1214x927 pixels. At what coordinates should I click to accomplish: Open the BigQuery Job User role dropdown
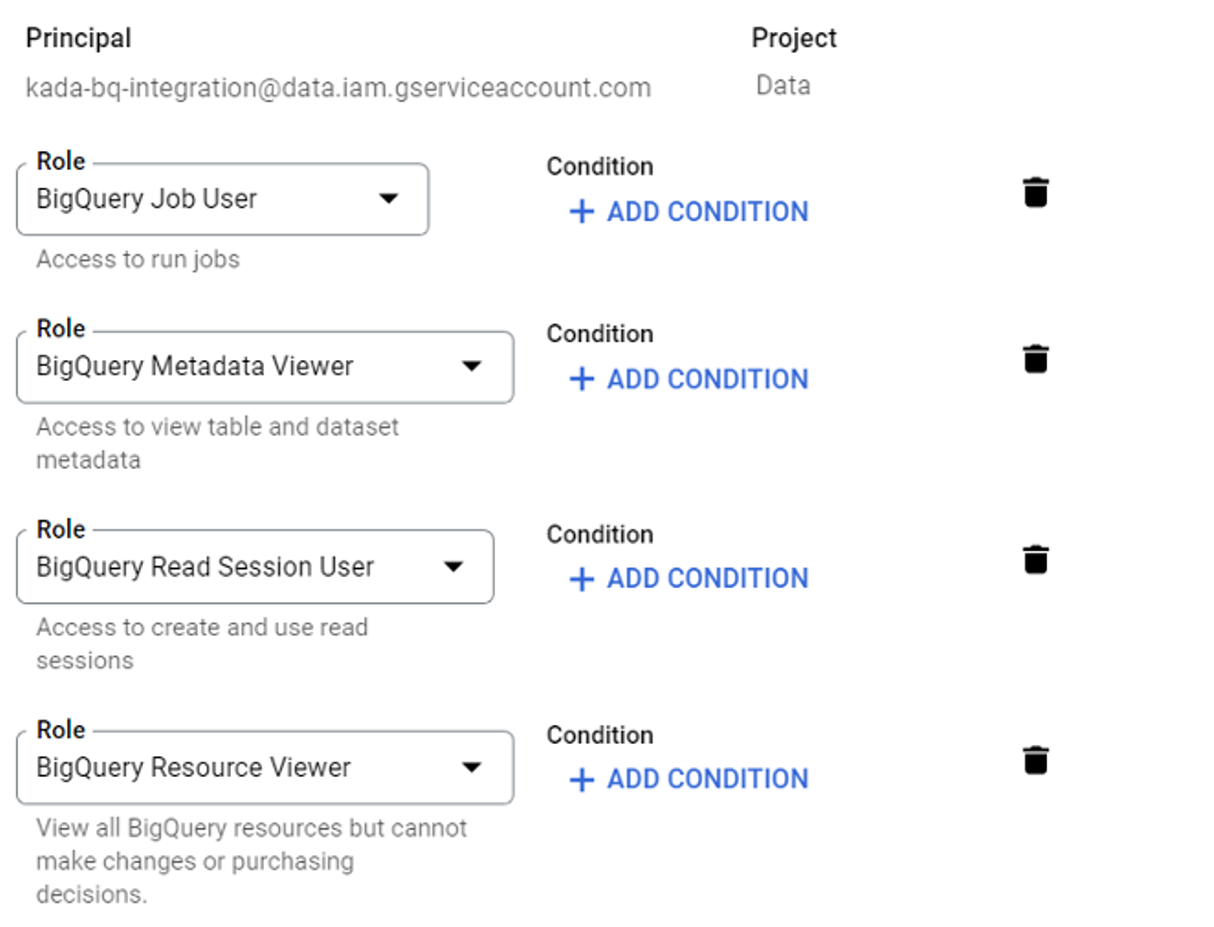tap(389, 199)
